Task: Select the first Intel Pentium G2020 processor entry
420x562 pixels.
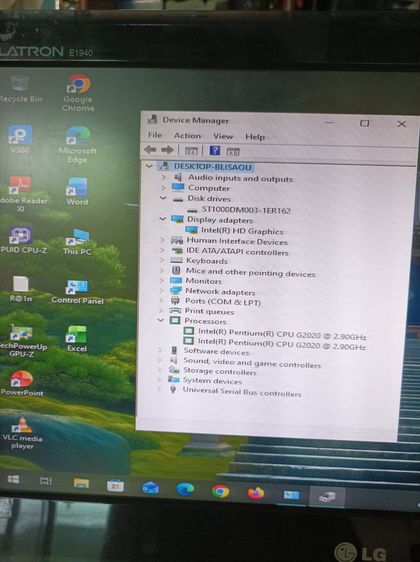Action: [282, 334]
